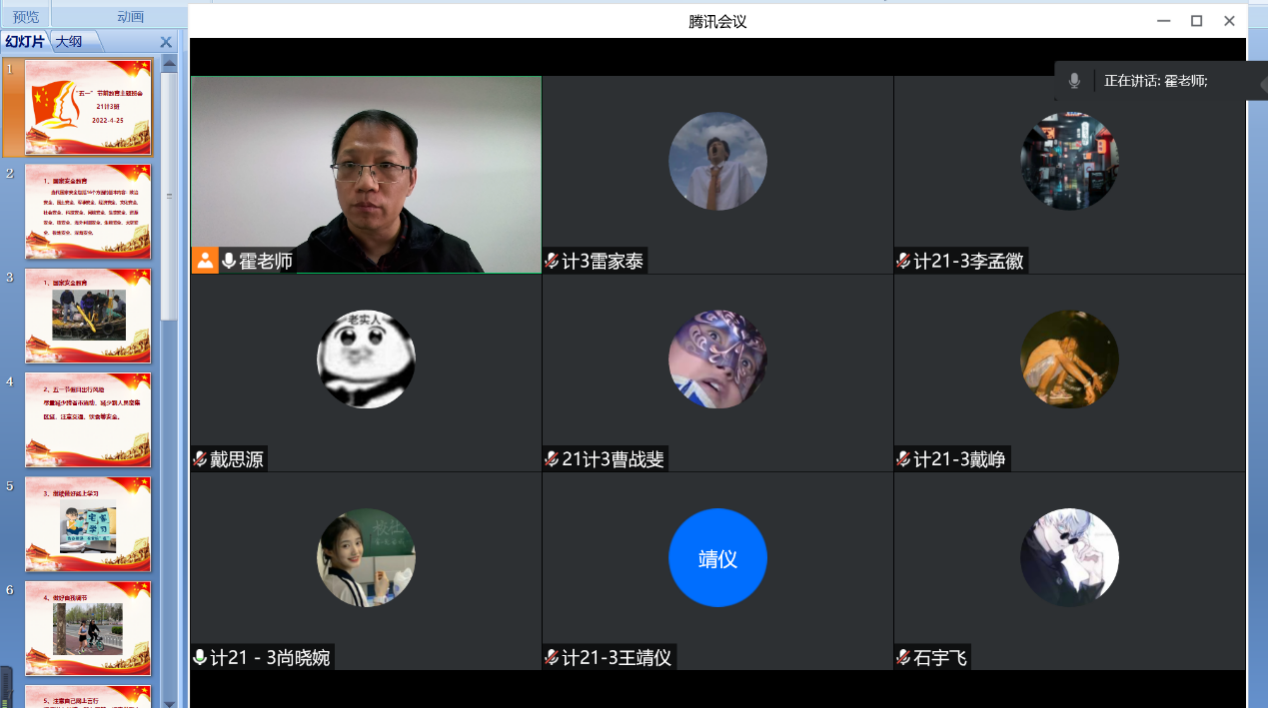Click the host badge icon beside 霍老师

[x=205, y=261]
